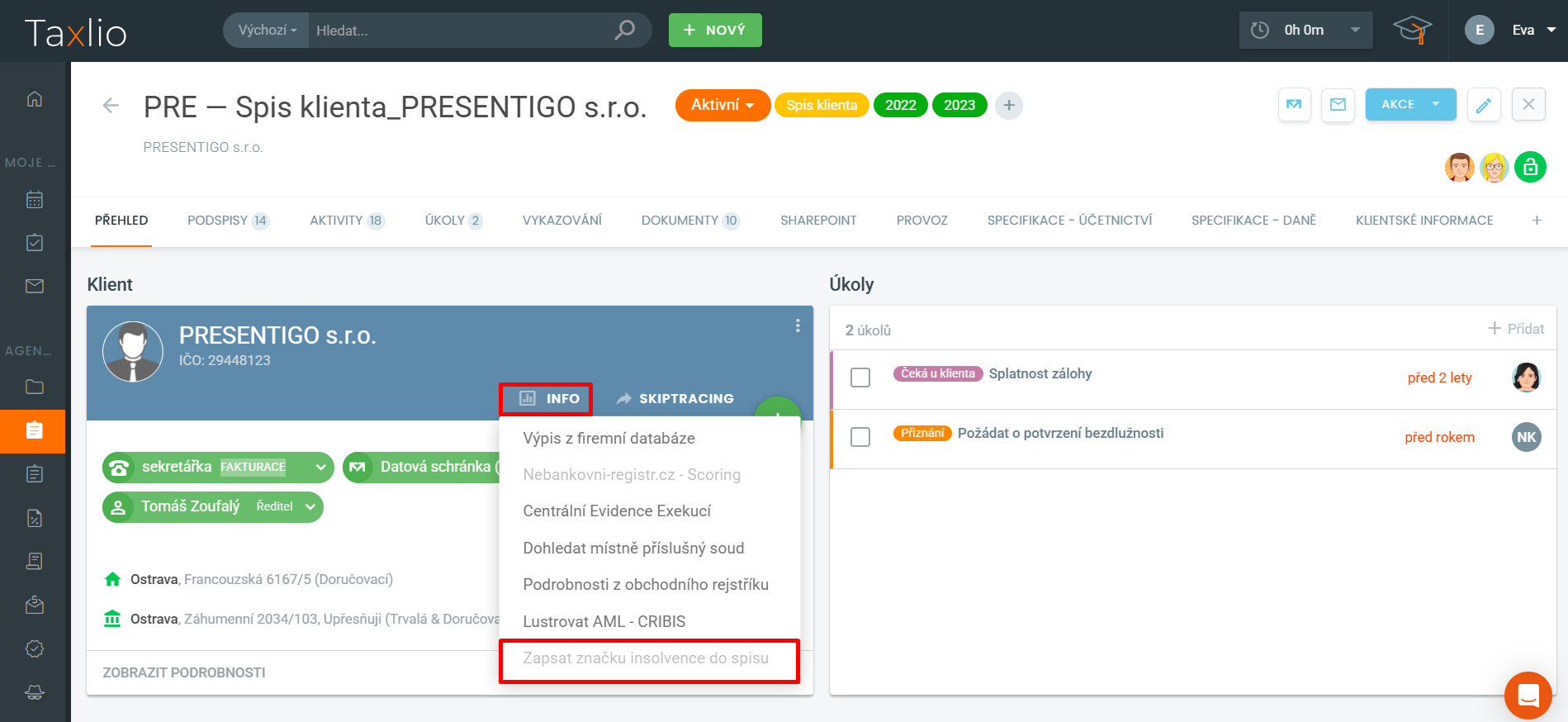
Task: Click the assignee avatar on Splatnost zálohy
Action: click(x=1527, y=378)
